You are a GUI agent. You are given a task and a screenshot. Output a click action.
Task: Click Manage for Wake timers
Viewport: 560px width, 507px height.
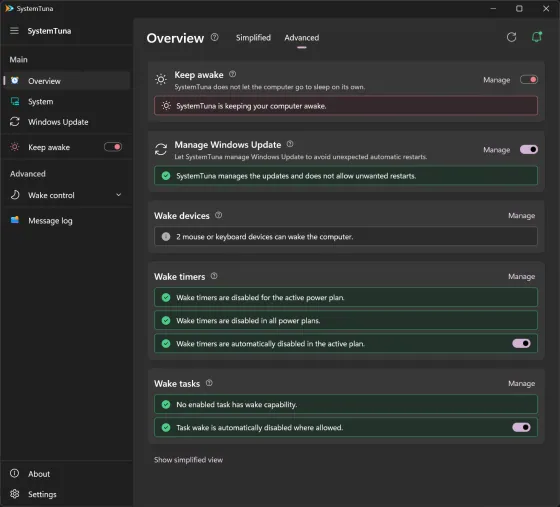coord(521,277)
